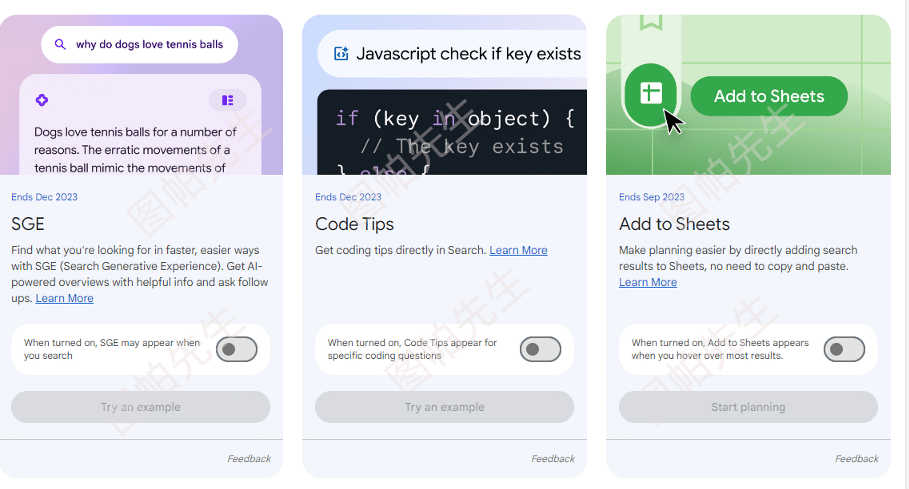Viewport: 909px width, 489px height.
Task: Turn on the SGE toggle switch
Action: coord(237,349)
